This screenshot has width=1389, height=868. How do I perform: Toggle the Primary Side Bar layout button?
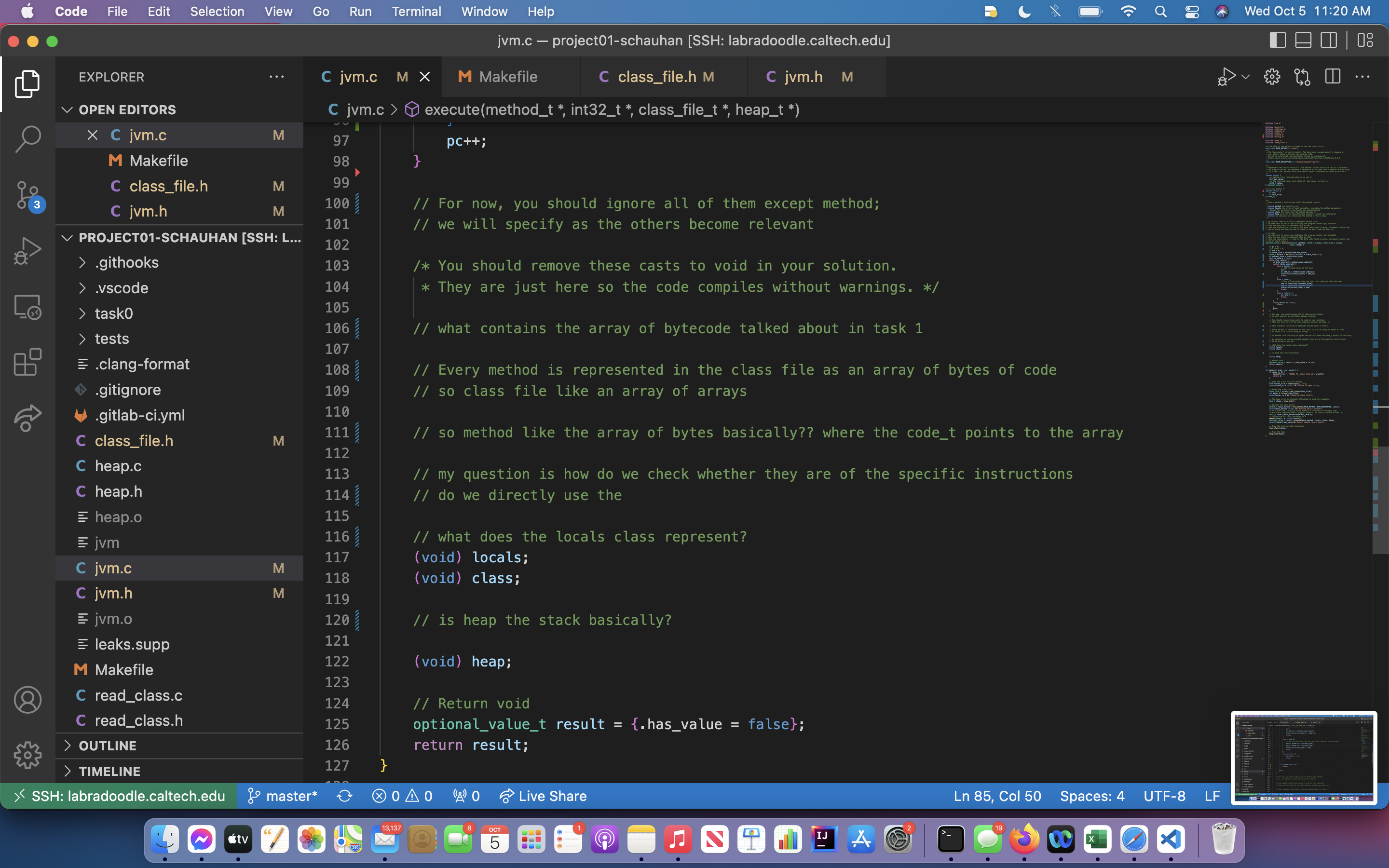point(1277,40)
